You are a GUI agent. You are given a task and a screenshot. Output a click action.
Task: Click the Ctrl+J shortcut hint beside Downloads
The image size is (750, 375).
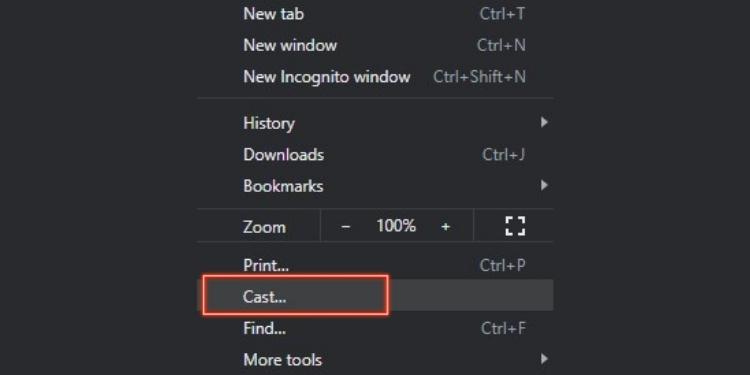(x=504, y=154)
